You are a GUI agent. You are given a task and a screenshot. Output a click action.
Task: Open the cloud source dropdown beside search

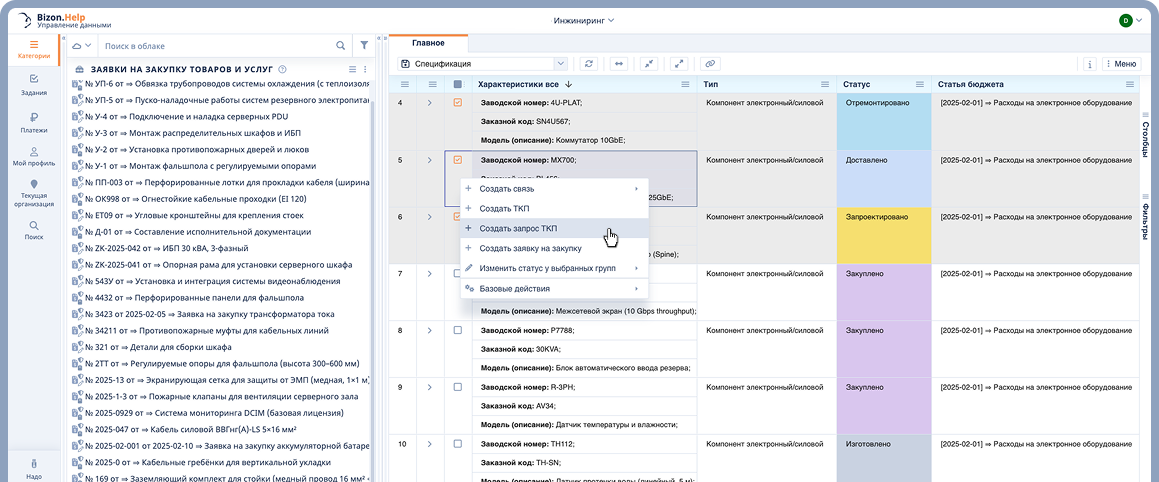coord(81,45)
